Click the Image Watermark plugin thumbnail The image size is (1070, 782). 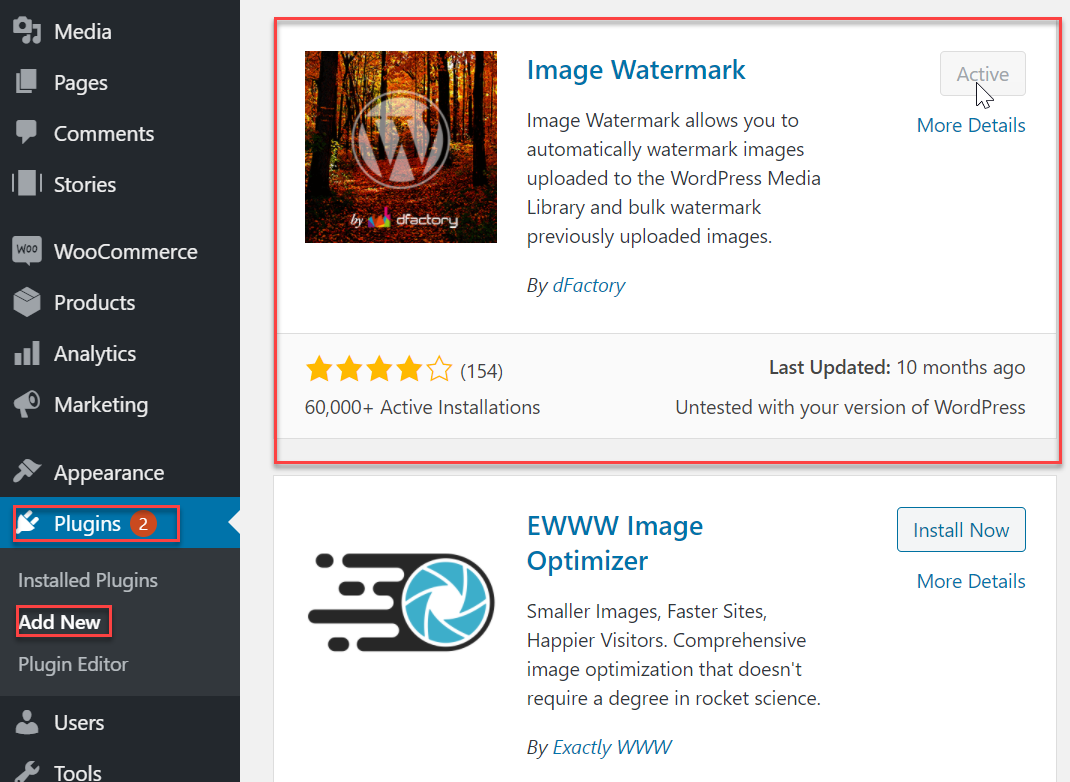point(401,147)
